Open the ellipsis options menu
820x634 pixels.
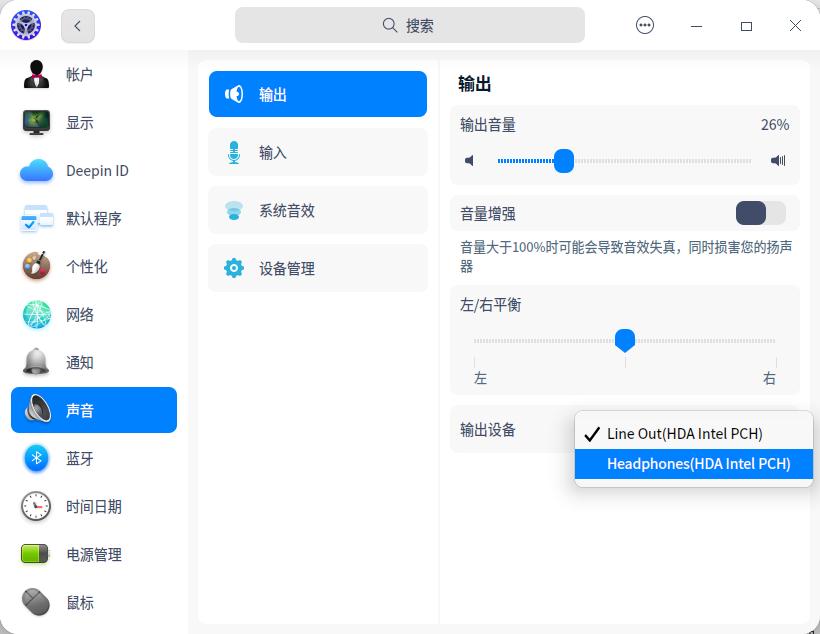coord(645,25)
